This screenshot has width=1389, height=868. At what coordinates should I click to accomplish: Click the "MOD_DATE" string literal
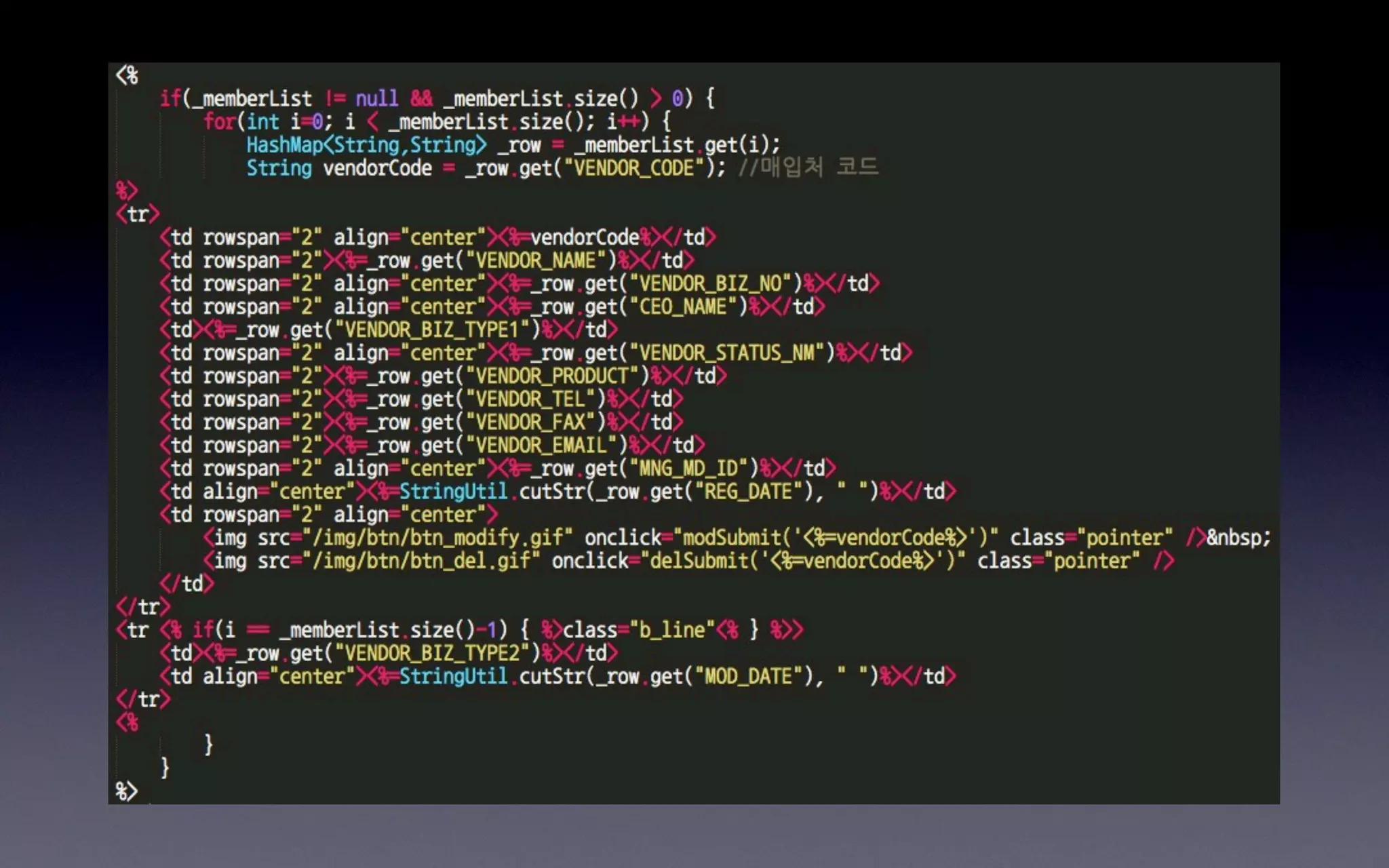(x=747, y=677)
